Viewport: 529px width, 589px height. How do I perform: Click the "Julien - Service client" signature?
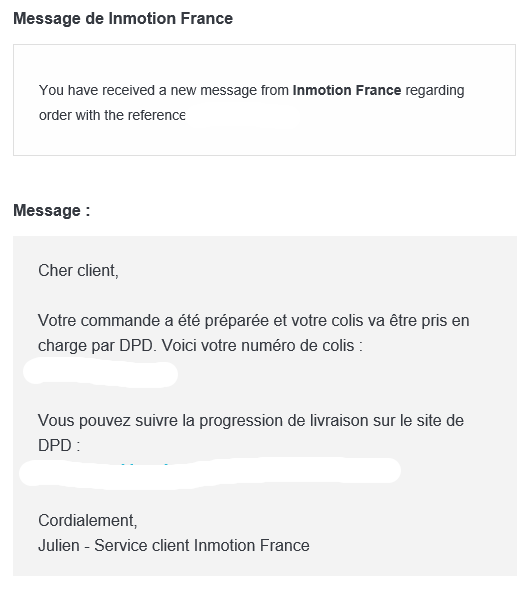pyautogui.click(x=174, y=545)
